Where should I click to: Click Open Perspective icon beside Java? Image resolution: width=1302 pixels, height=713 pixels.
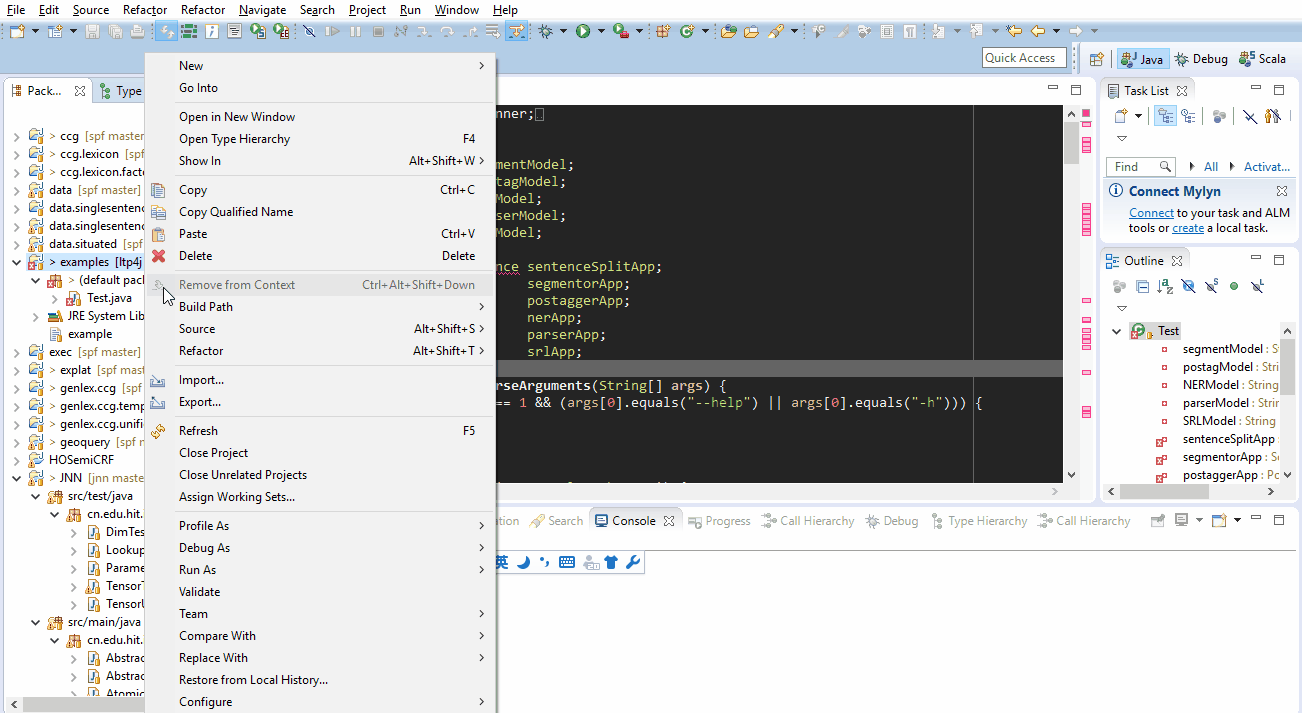click(x=1097, y=59)
